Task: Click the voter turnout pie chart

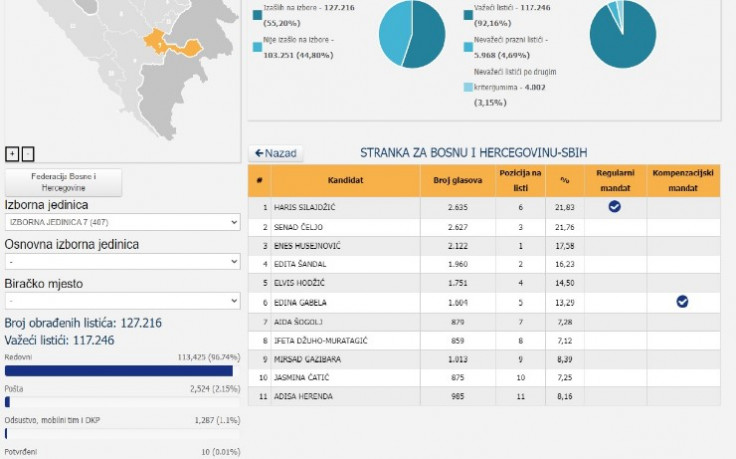Action: tap(412, 33)
